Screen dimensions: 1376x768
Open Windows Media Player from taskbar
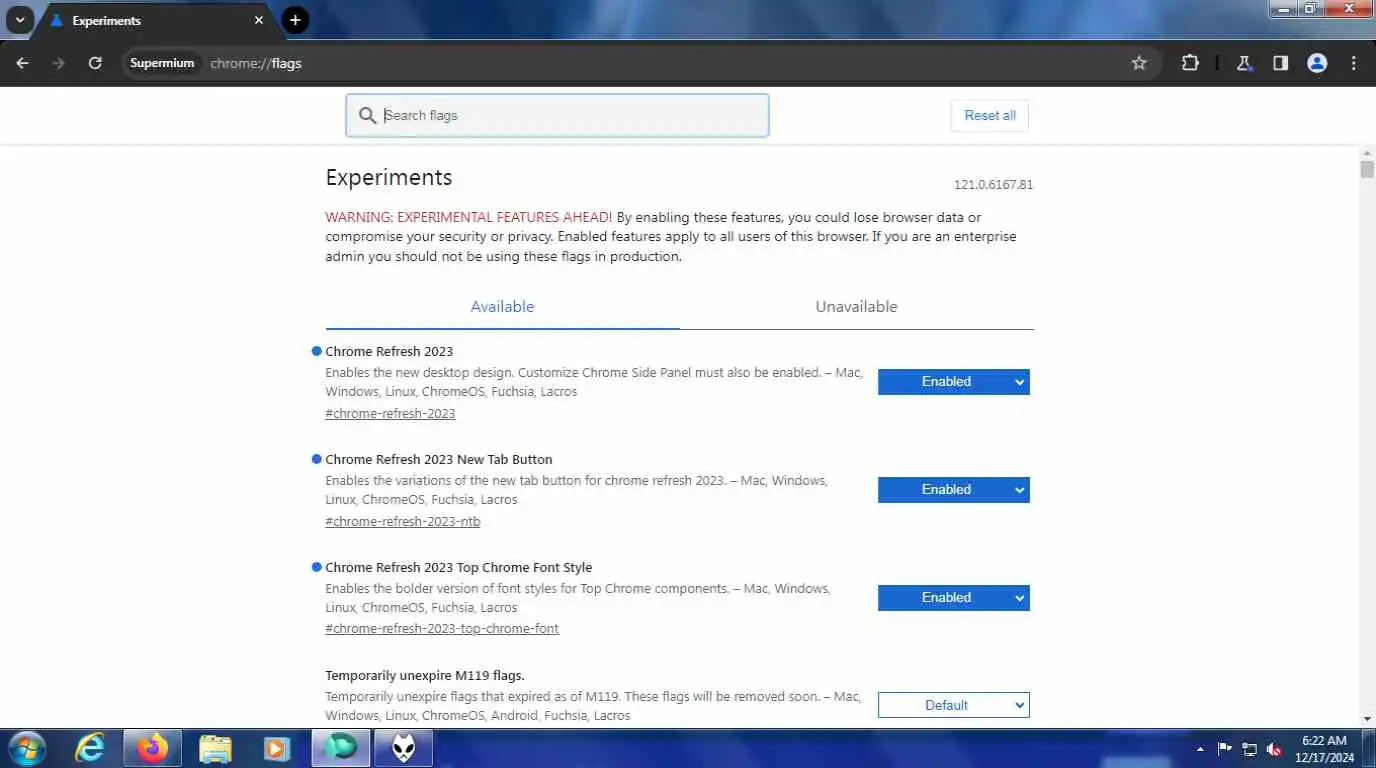click(x=277, y=748)
